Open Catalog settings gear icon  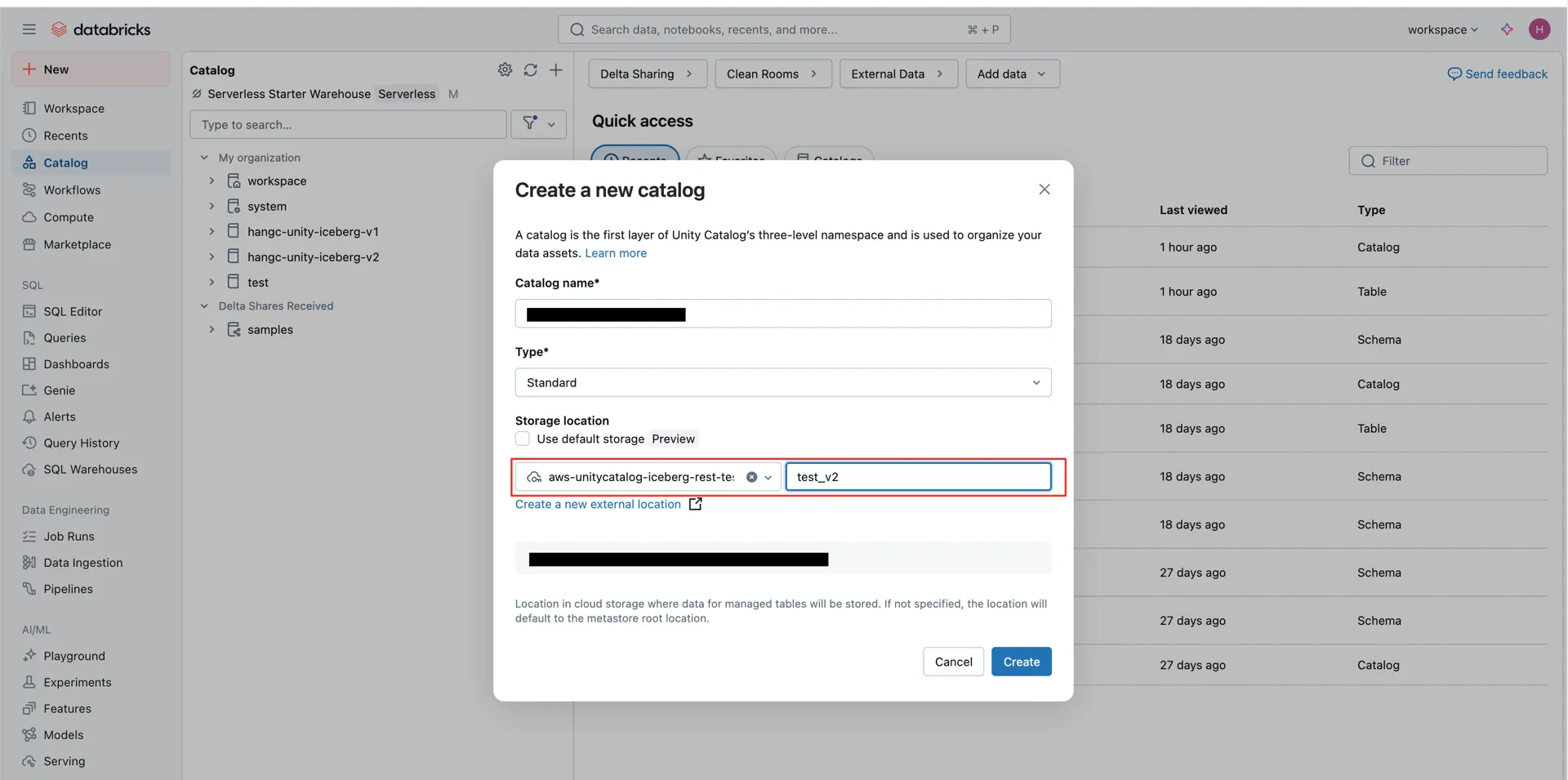pos(505,70)
